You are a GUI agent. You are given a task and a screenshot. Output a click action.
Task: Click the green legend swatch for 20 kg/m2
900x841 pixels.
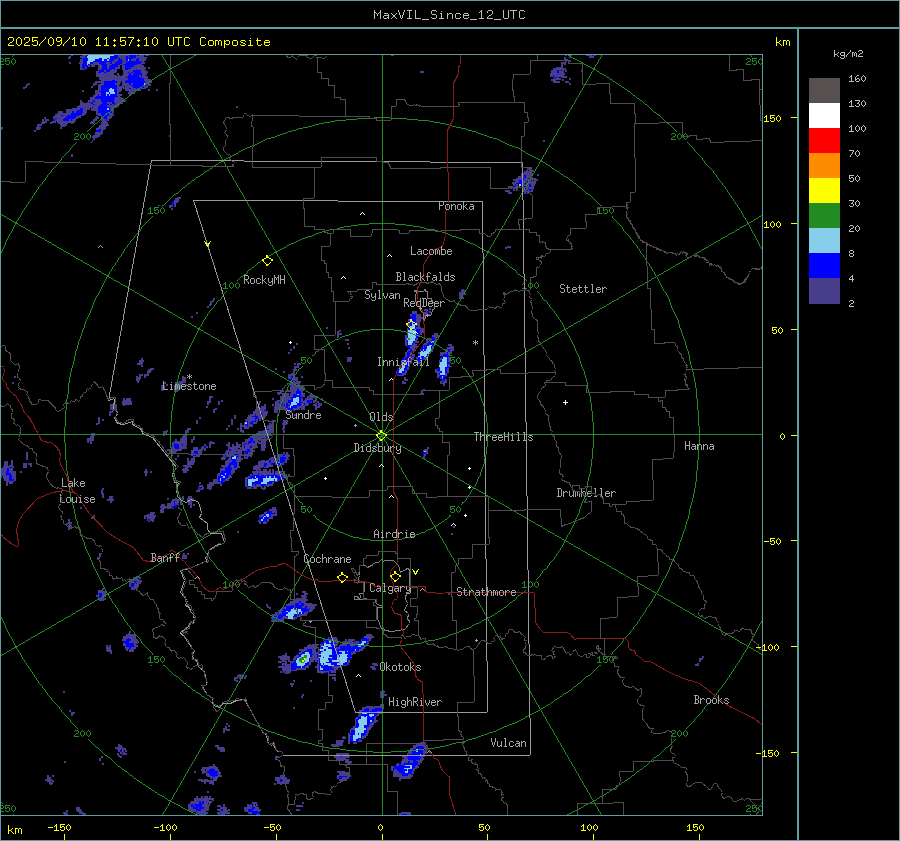pos(824,216)
